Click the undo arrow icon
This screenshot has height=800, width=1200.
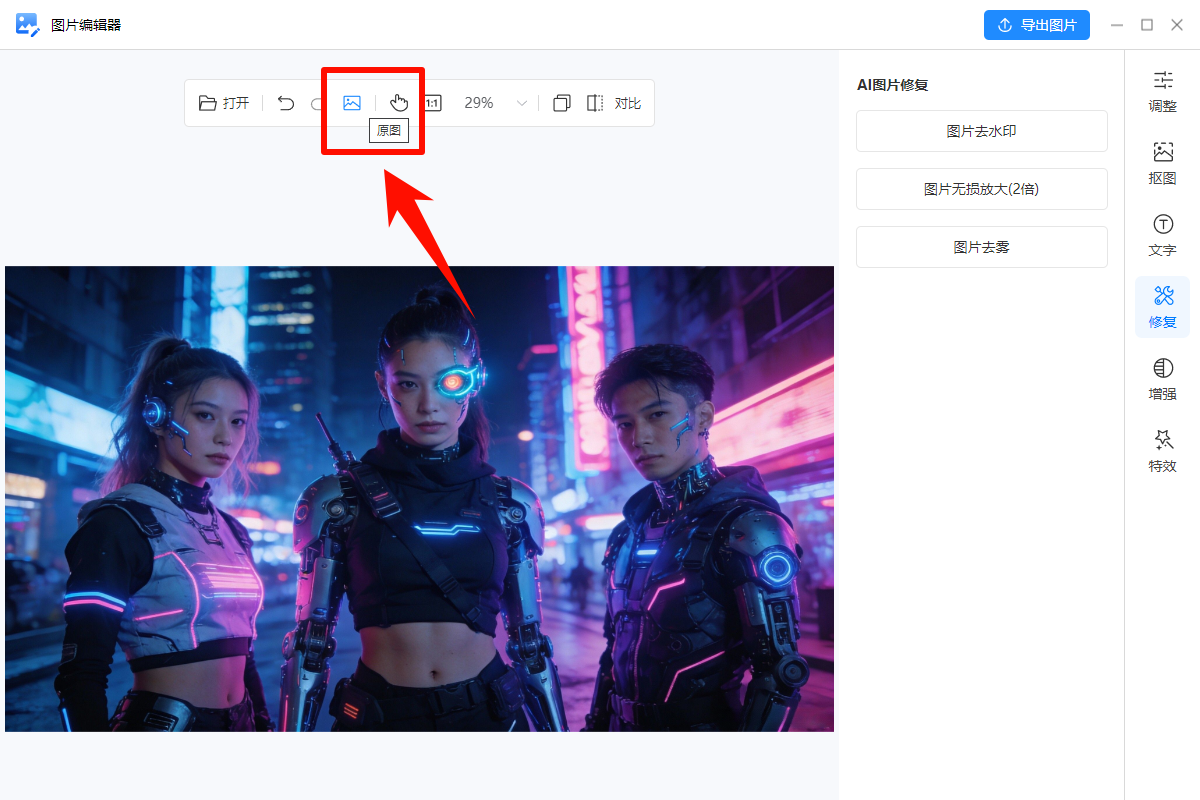pos(285,102)
